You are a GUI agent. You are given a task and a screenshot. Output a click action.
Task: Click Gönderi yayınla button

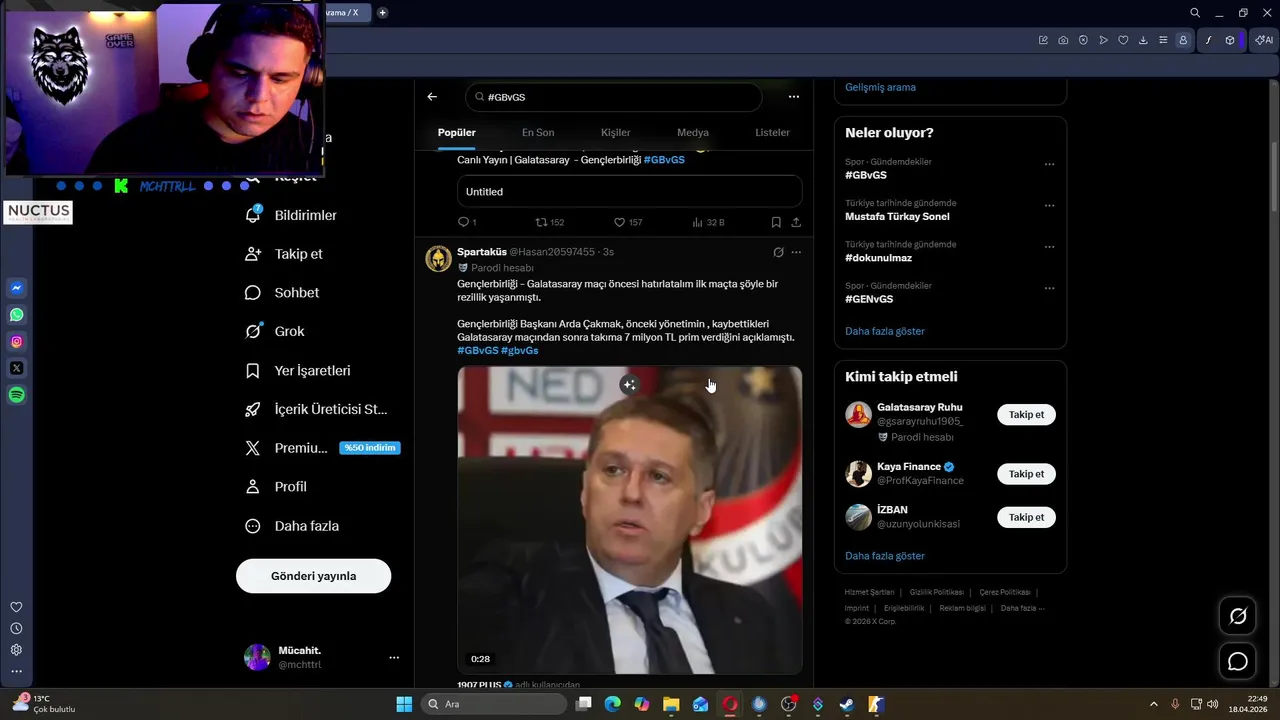(313, 576)
